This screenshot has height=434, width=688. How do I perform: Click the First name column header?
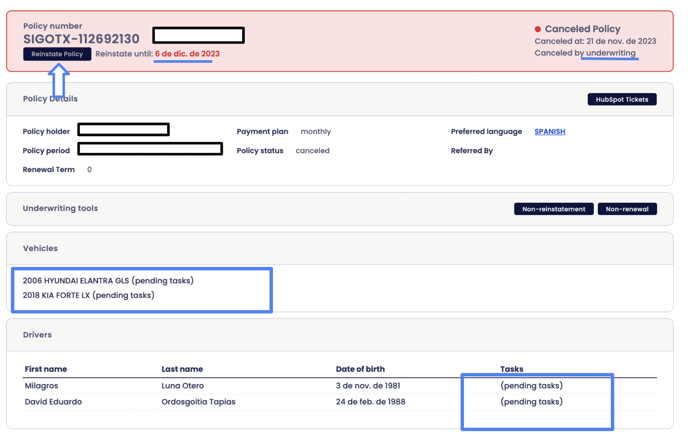point(46,369)
